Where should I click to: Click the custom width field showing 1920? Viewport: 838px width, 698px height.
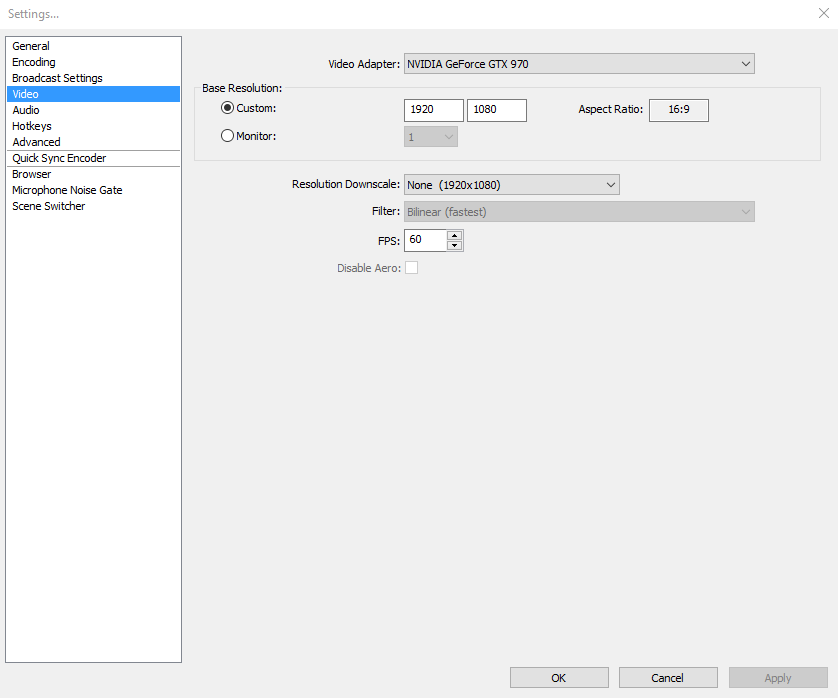(433, 110)
